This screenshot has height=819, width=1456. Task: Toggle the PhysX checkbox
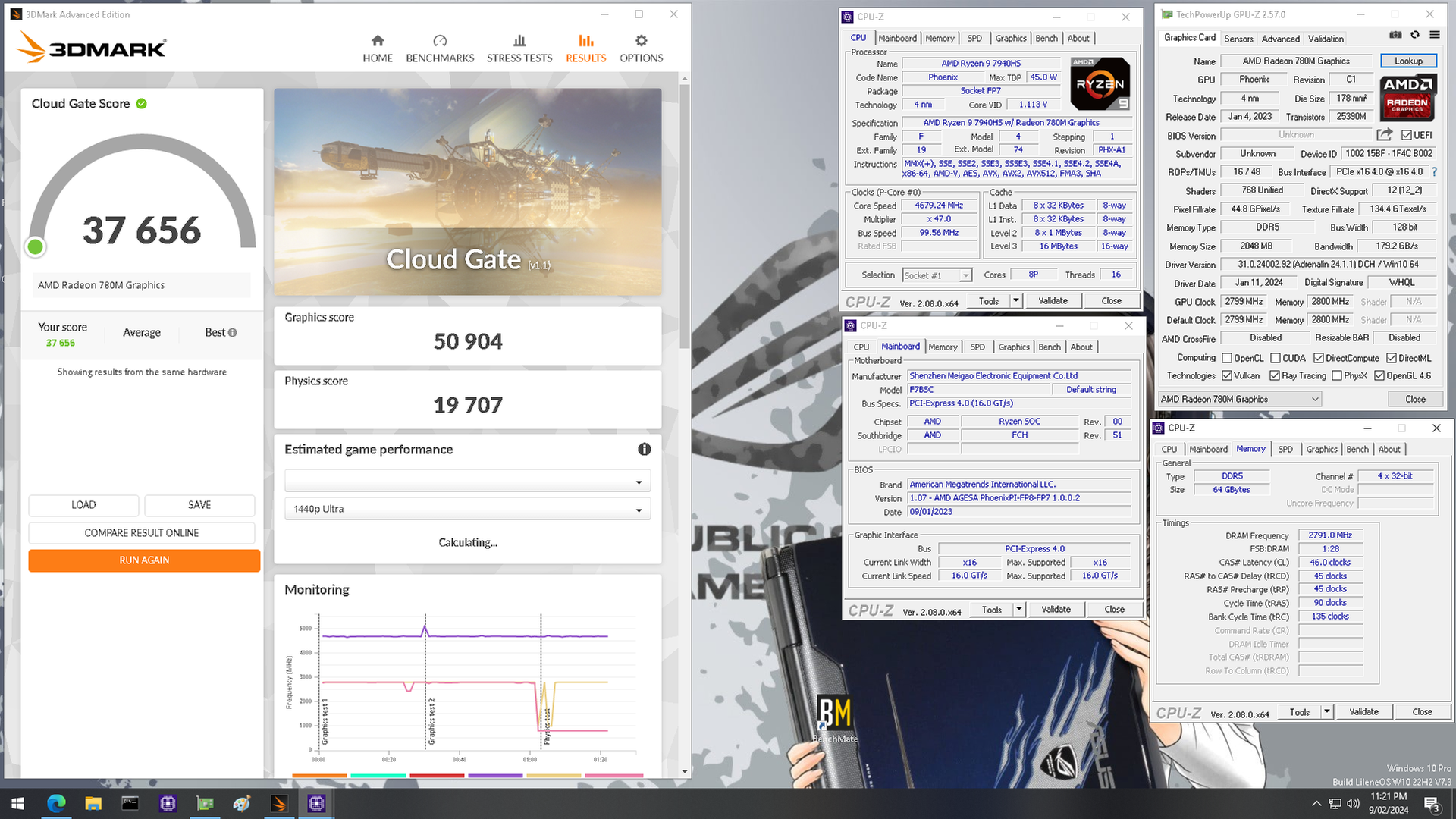click(x=1337, y=375)
